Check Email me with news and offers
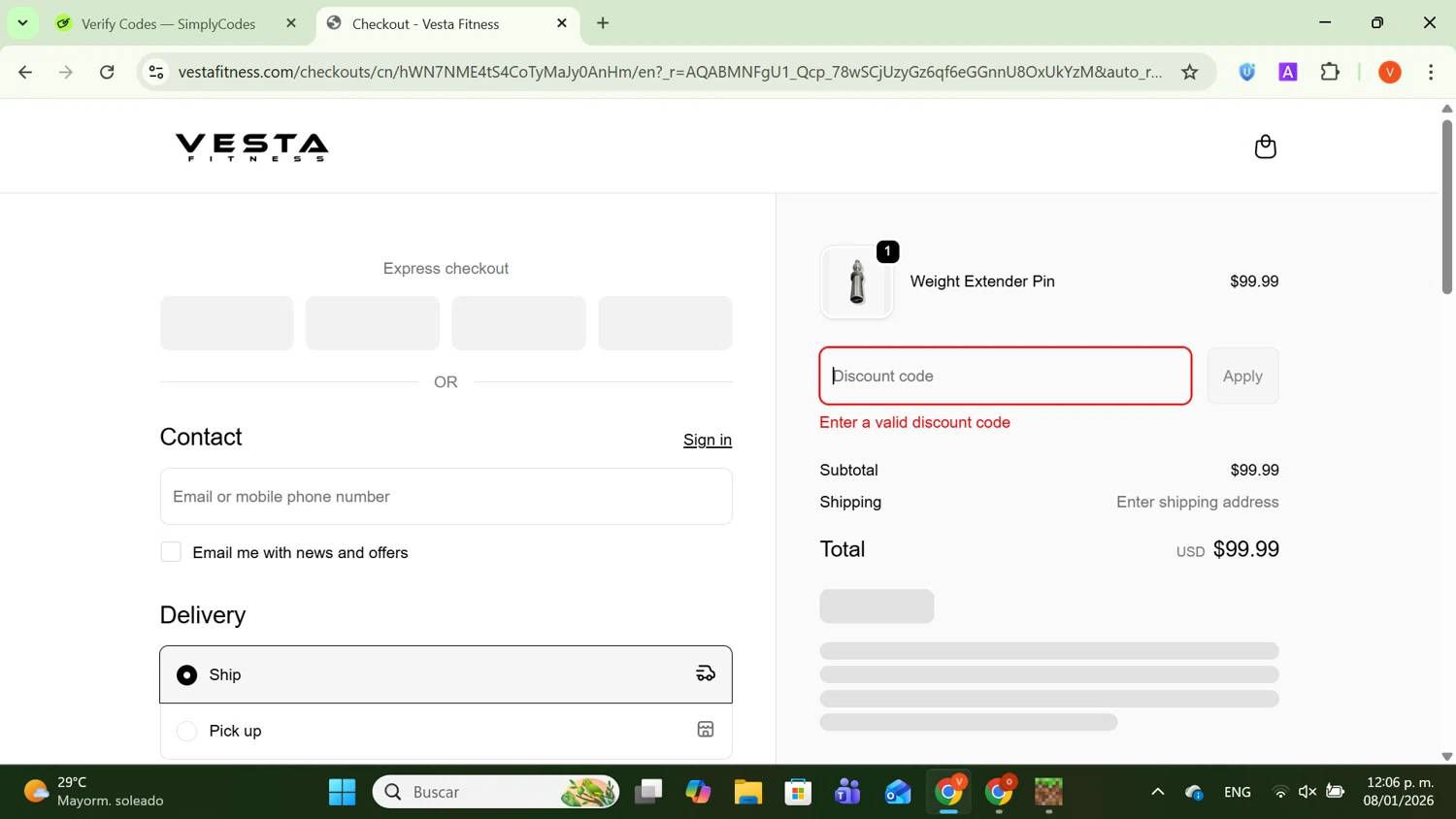The width and height of the screenshot is (1456, 819). tap(171, 552)
